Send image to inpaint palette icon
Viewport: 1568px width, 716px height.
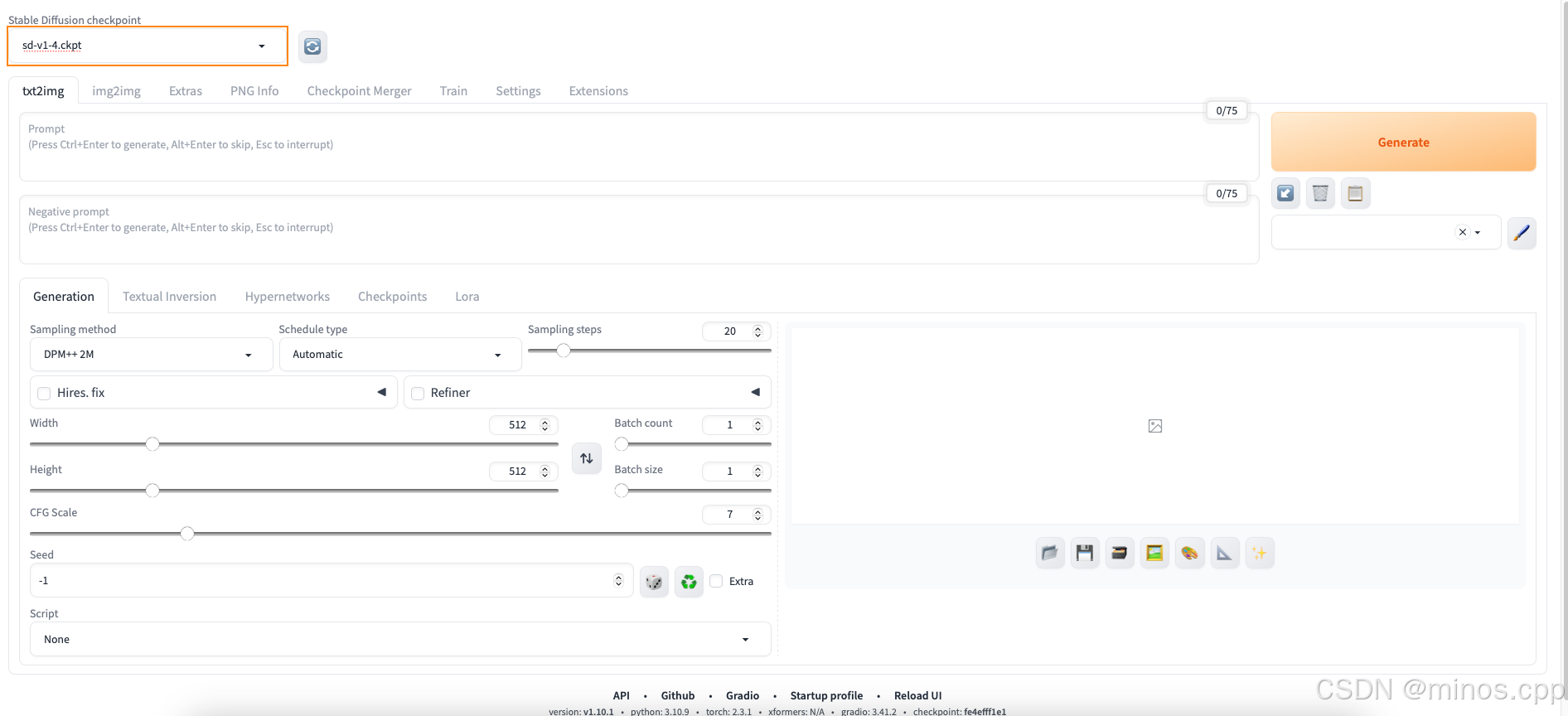click(1189, 553)
